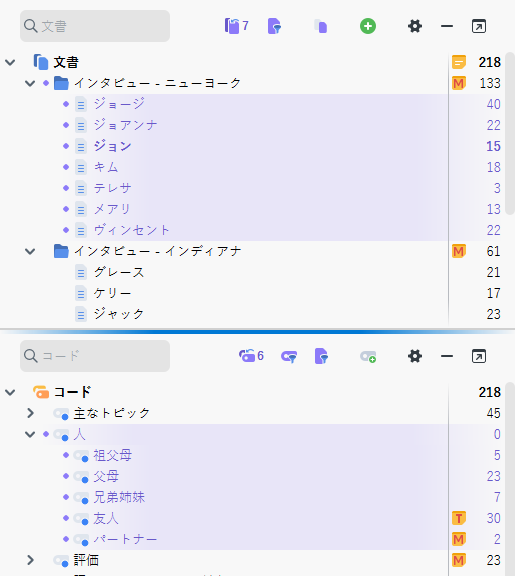Open the code panel gear settings
The image size is (515, 576).
(x=415, y=356)
